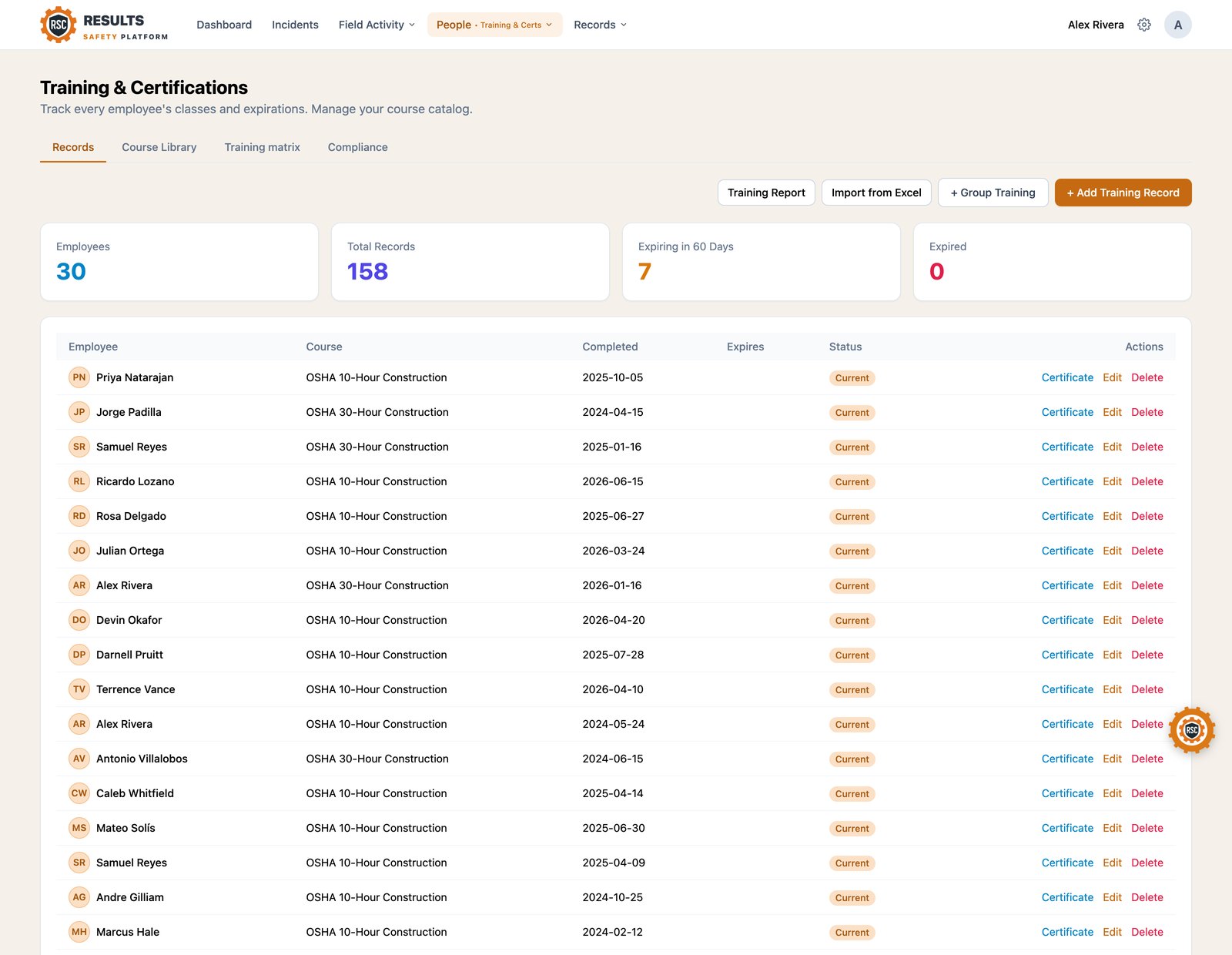
Task: Click Julian Ortega's JO avatar
Action: [x=79, y=551]
